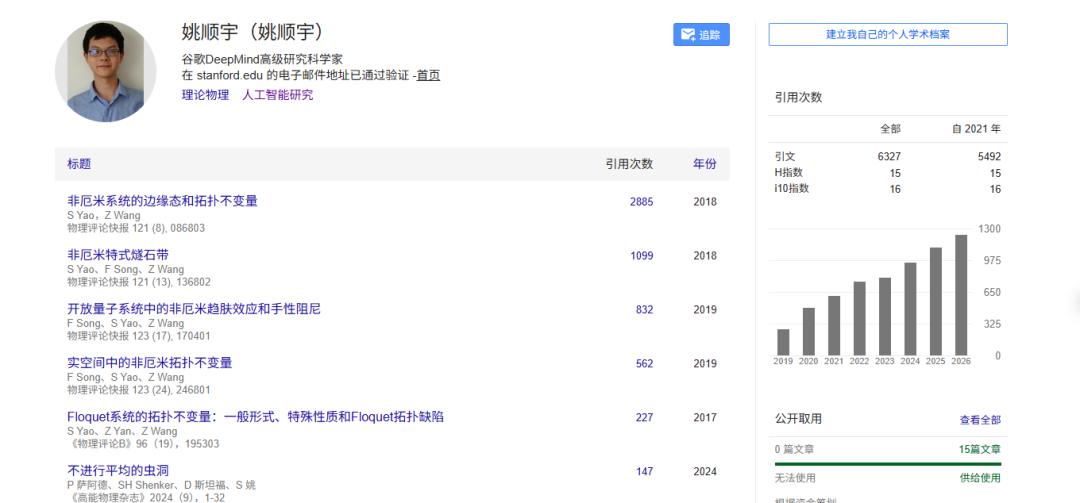View the 147 citations list

coord(644,471)
